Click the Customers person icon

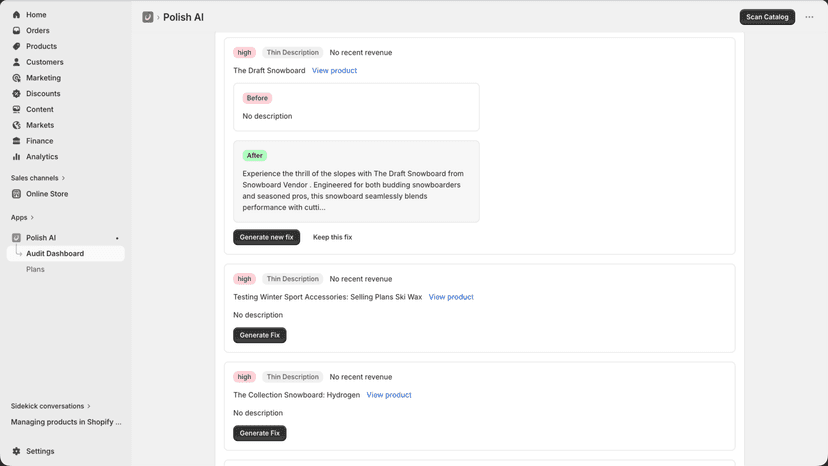coord(16,62)
